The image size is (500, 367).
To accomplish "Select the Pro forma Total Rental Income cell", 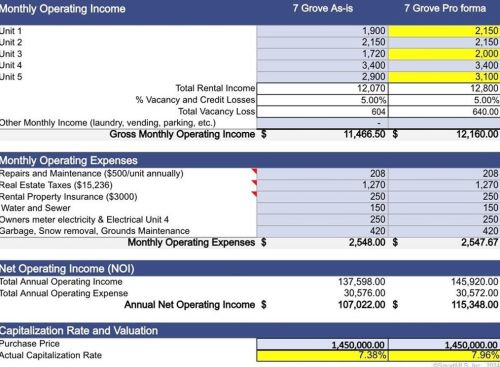I will tap(444, 89).
